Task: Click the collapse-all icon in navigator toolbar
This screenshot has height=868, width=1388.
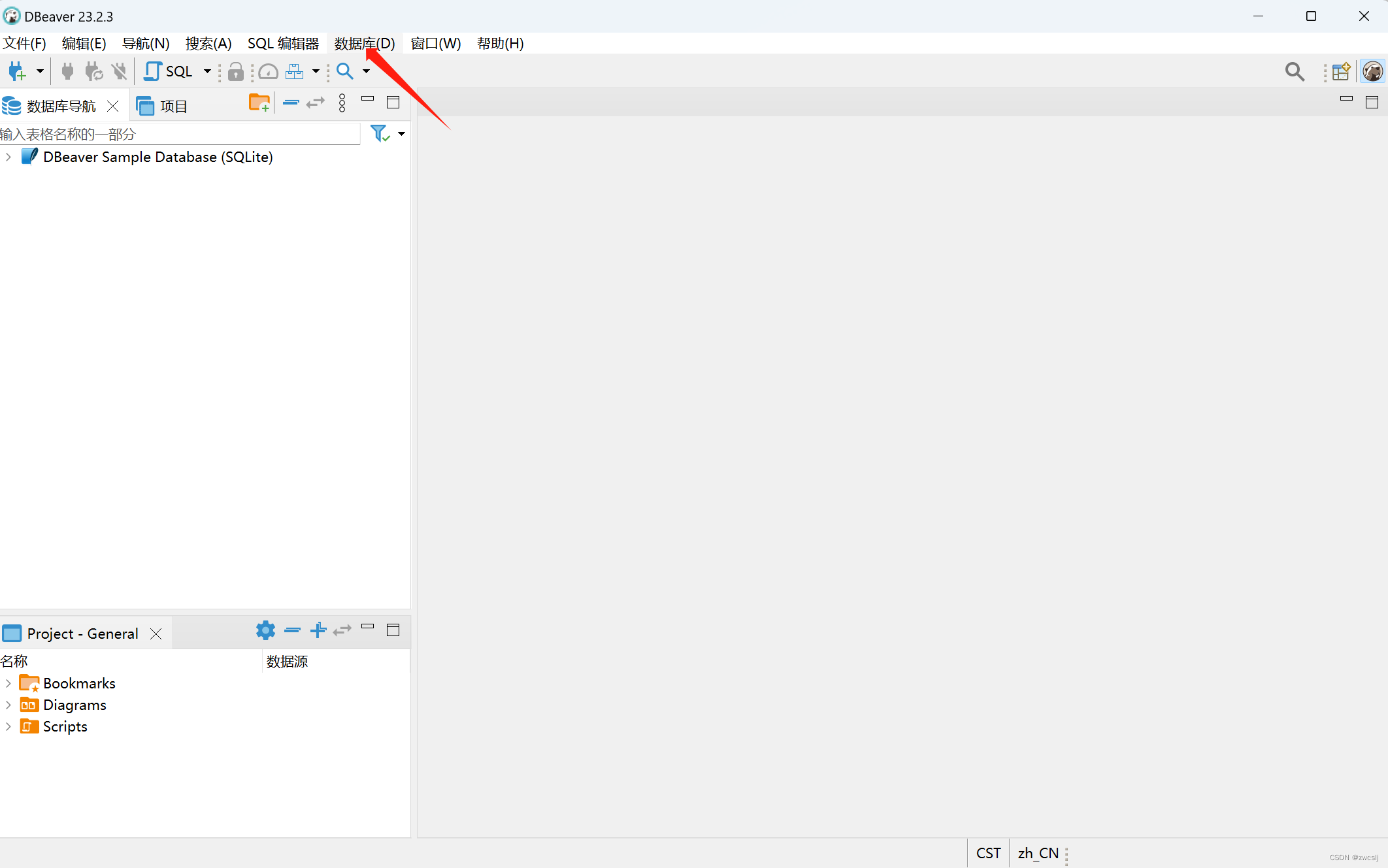Action: [x=291, y=103]
